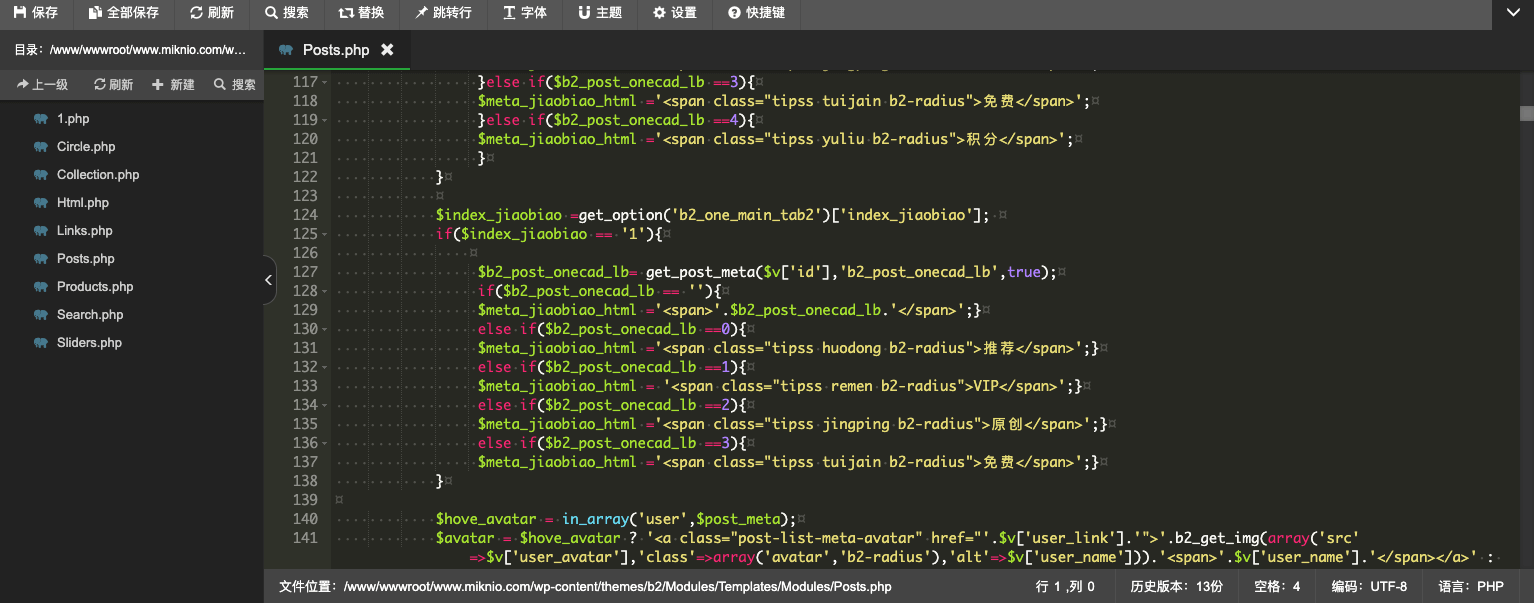Open the 设置 settings gear

click(675, 13)
